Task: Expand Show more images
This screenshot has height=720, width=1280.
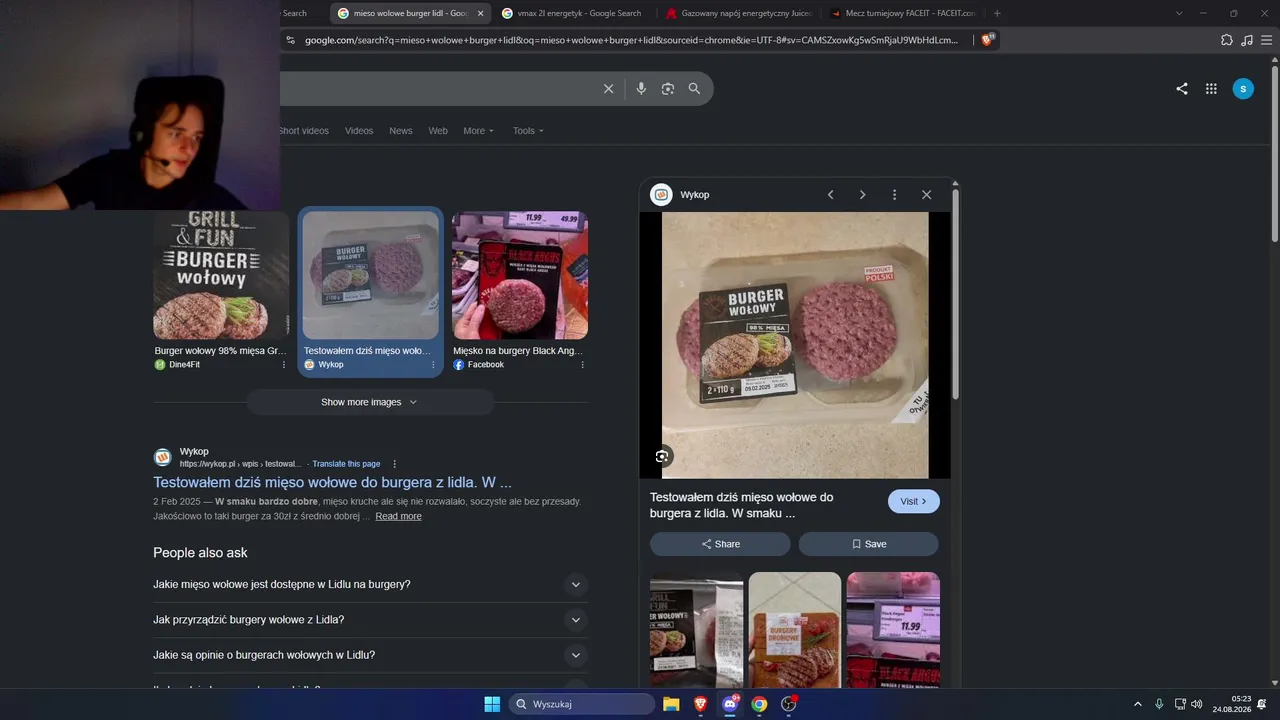Action: [370, 402]
